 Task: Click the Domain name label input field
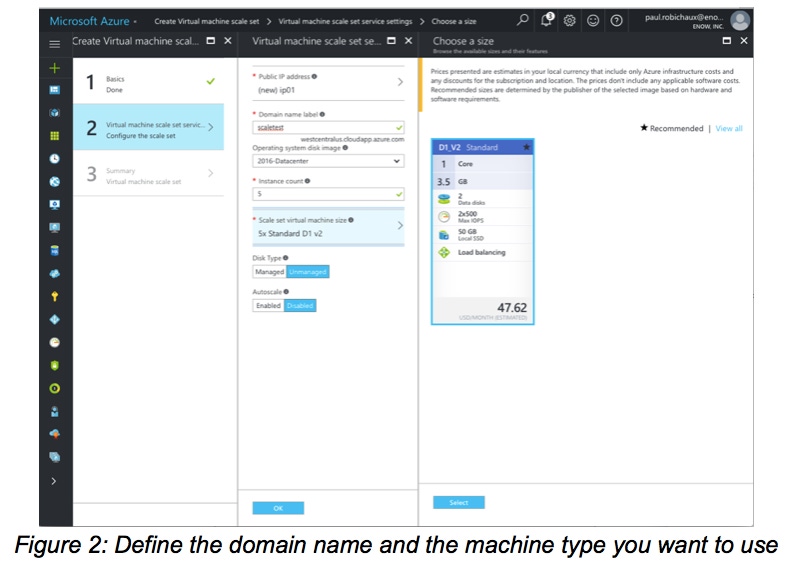pos(328,128)
